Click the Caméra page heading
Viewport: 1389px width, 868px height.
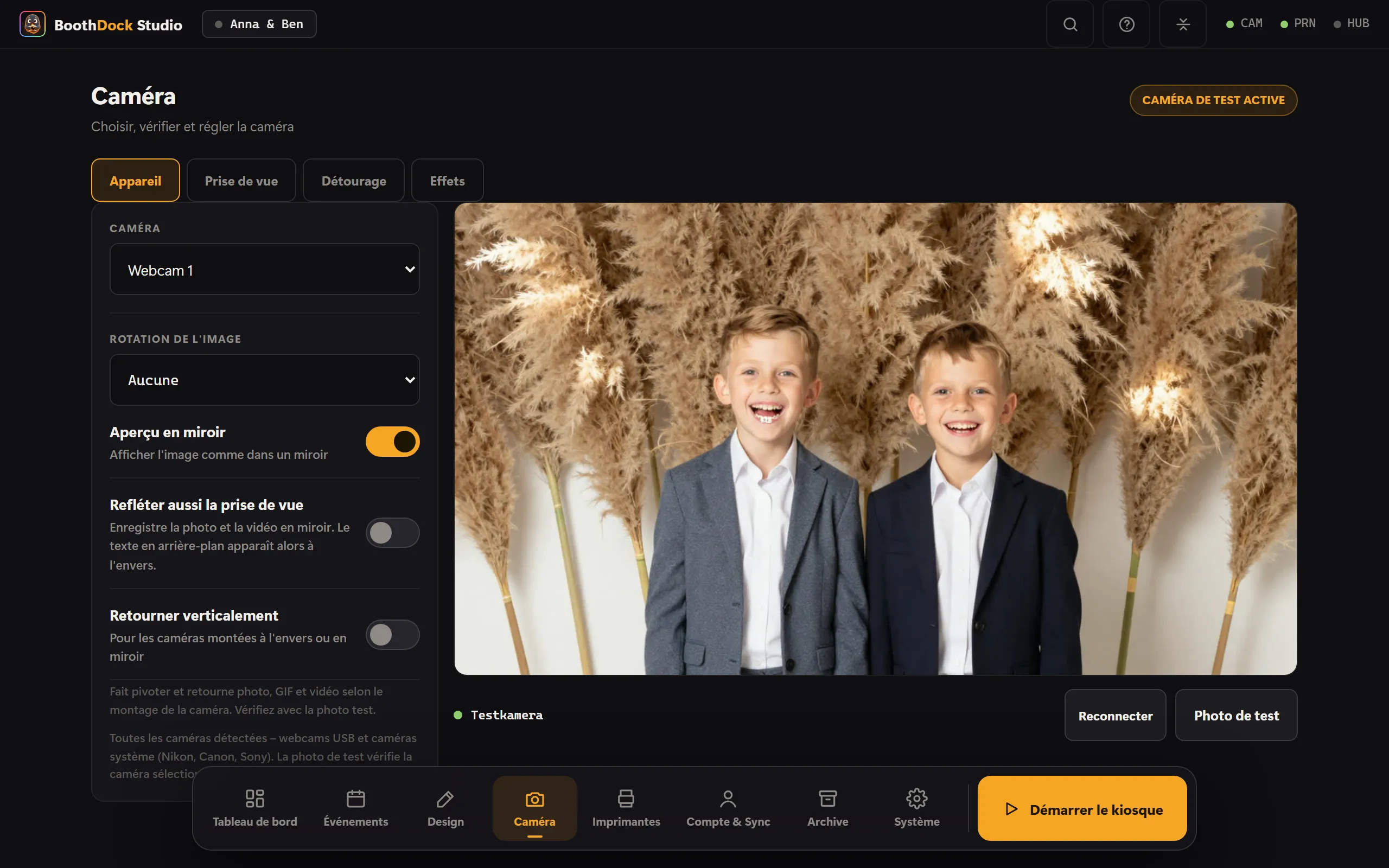(x=133, y=97)
